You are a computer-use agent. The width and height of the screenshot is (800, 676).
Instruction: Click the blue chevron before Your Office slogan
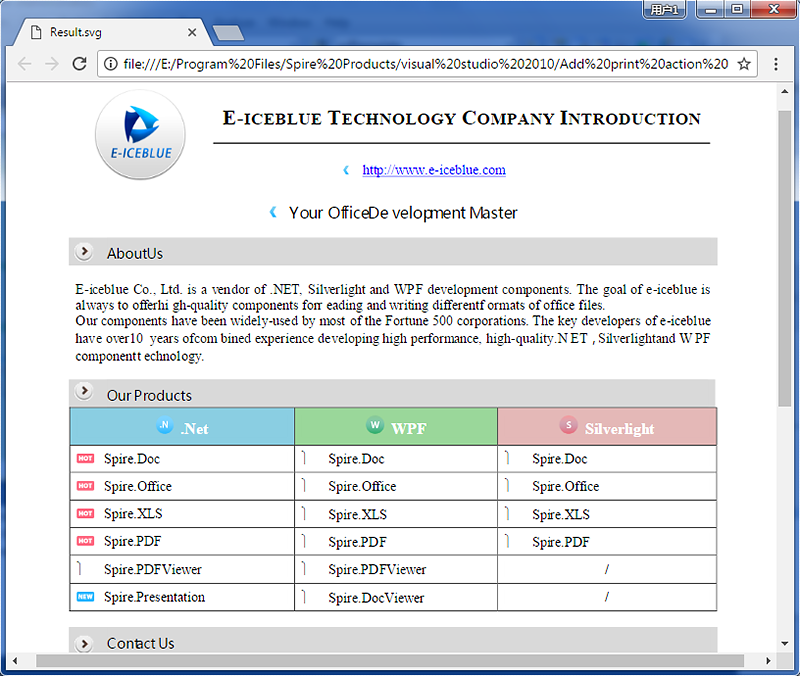tap(273, 212)
